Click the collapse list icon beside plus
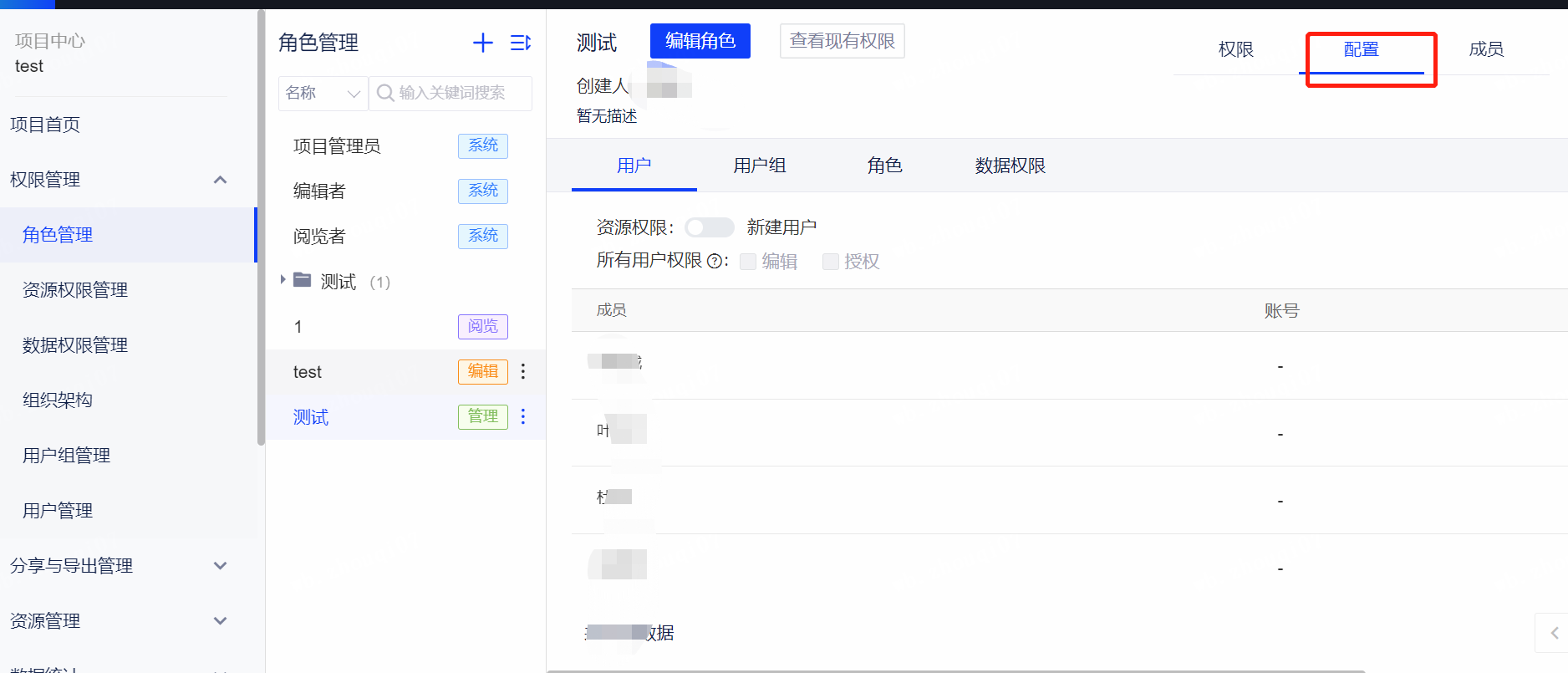The width and height of the screenshot is (1568, 673). click(x=521, y=43)
